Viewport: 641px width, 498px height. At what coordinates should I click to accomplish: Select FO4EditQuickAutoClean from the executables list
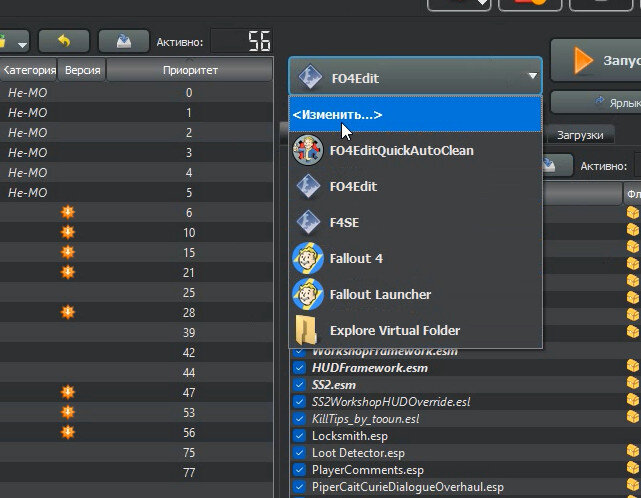[x=415, y=150]
